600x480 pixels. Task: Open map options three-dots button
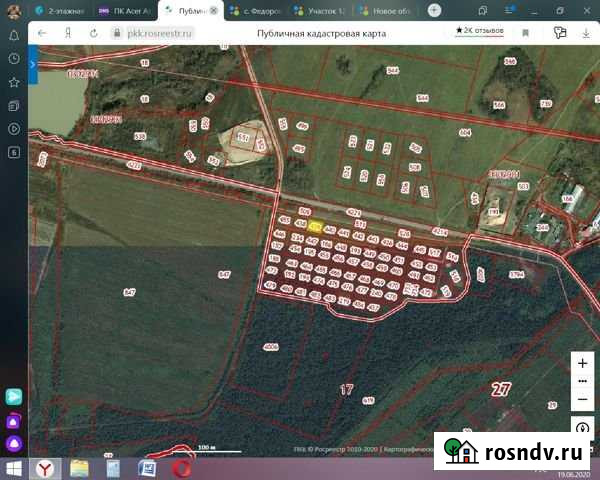[x=582, y=381]
